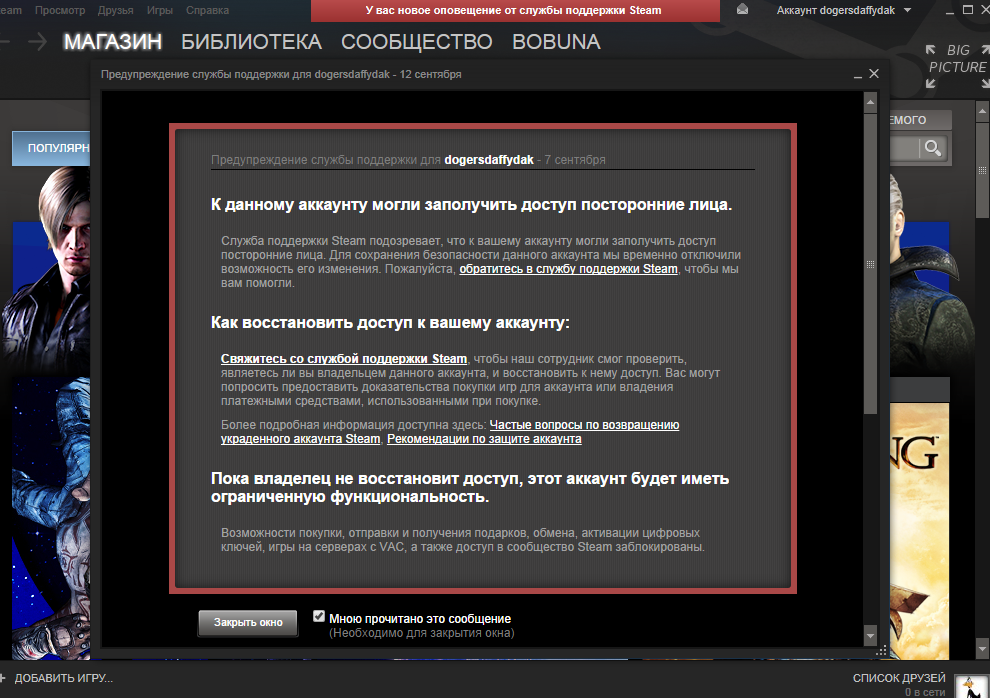Click the red Steam support notification banner
The height and width of the screenshot is (698, 990).
[x=515, y=11]
